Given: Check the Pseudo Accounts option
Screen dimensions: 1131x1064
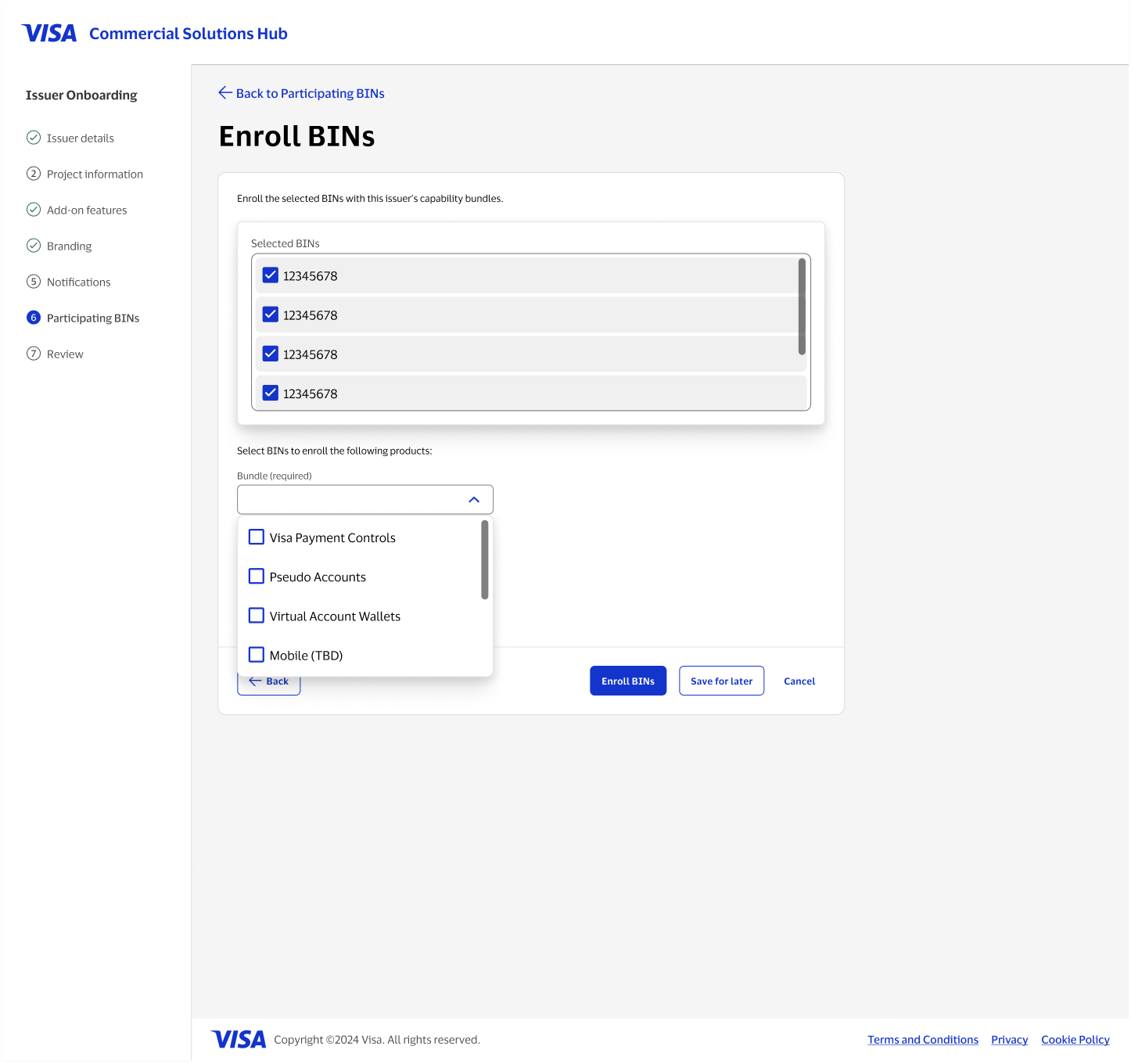Looking at the screenshot, I should (257, 577).
